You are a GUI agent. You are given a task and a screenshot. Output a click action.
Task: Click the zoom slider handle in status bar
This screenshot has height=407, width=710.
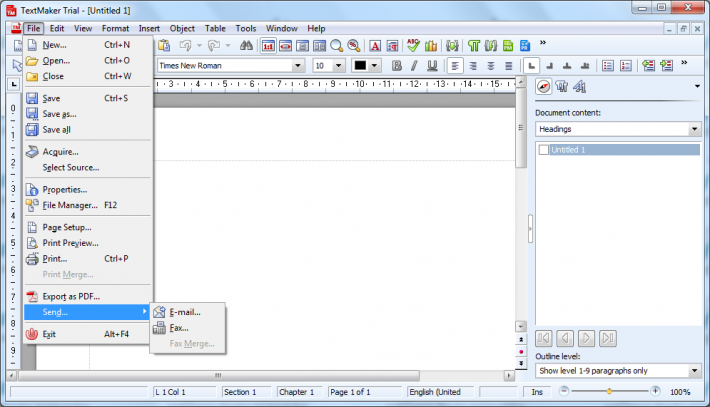click(x=609, y=391)
